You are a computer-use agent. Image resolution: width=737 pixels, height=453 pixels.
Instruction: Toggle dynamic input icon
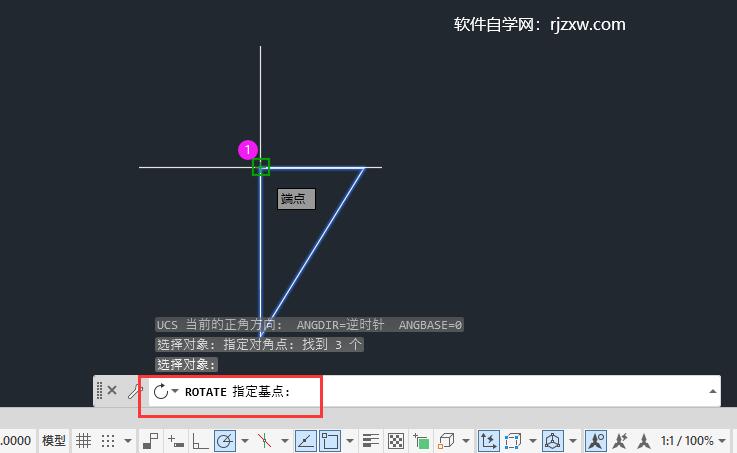[176, 441]
